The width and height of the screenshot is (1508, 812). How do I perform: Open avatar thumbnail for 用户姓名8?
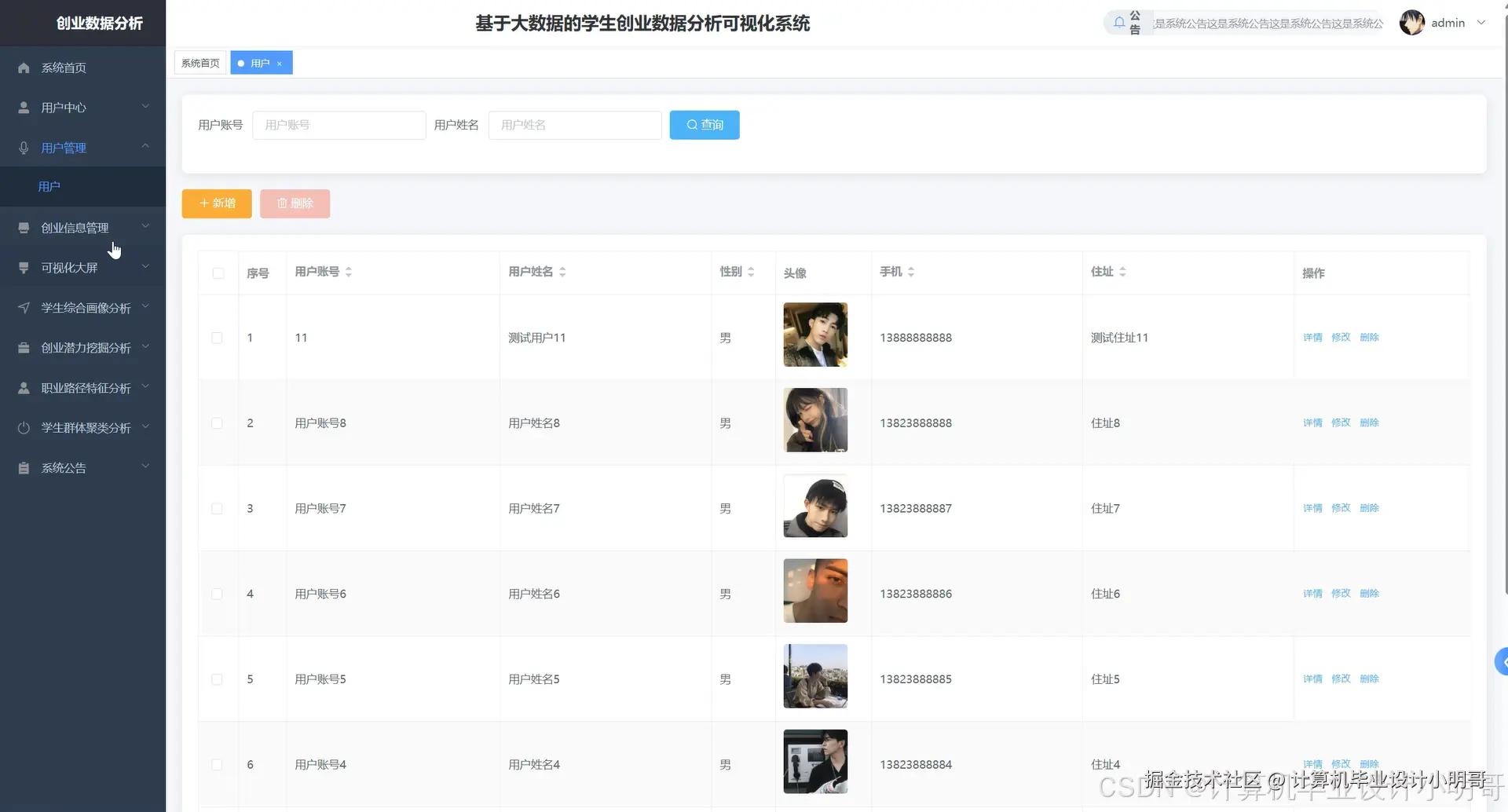tap(815, 420)
